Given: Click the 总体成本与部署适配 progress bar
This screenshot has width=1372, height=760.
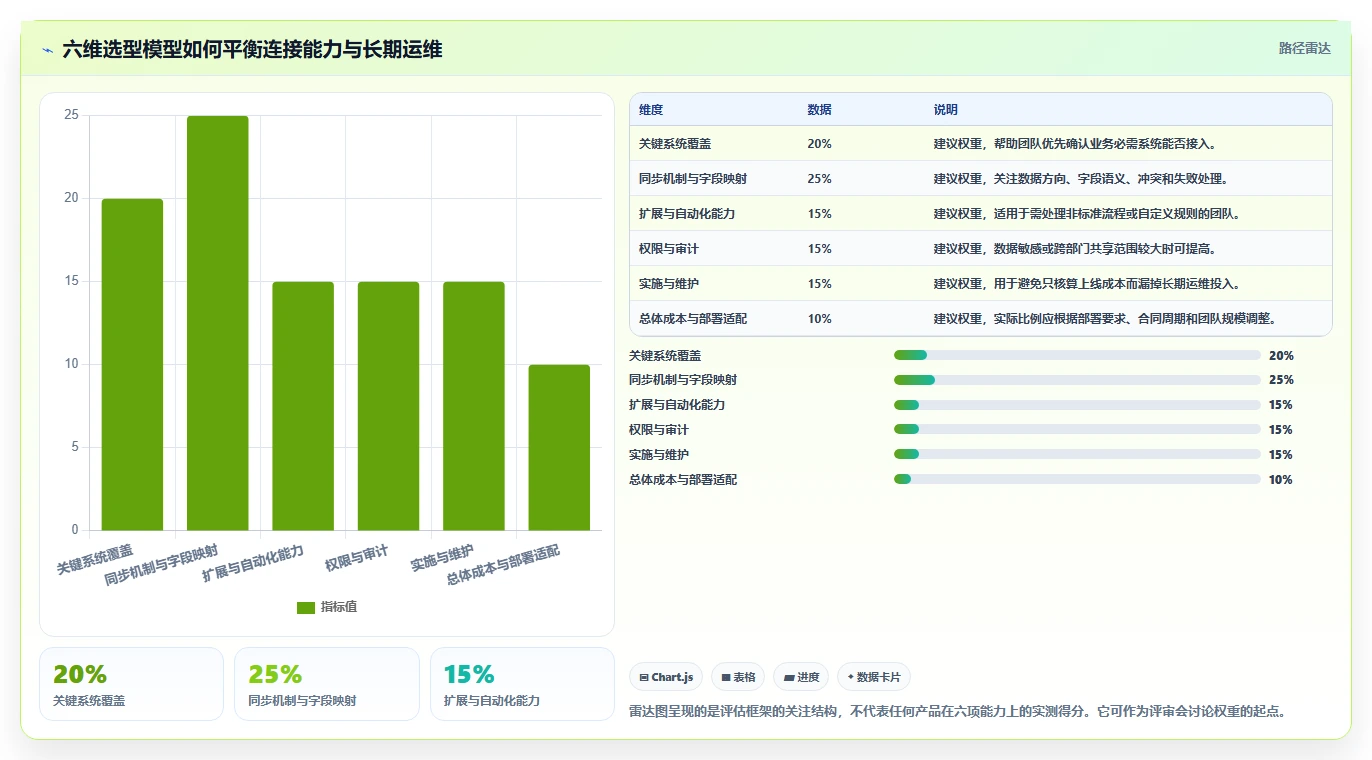Looking at the screenshot, I should coord(1077,479).
